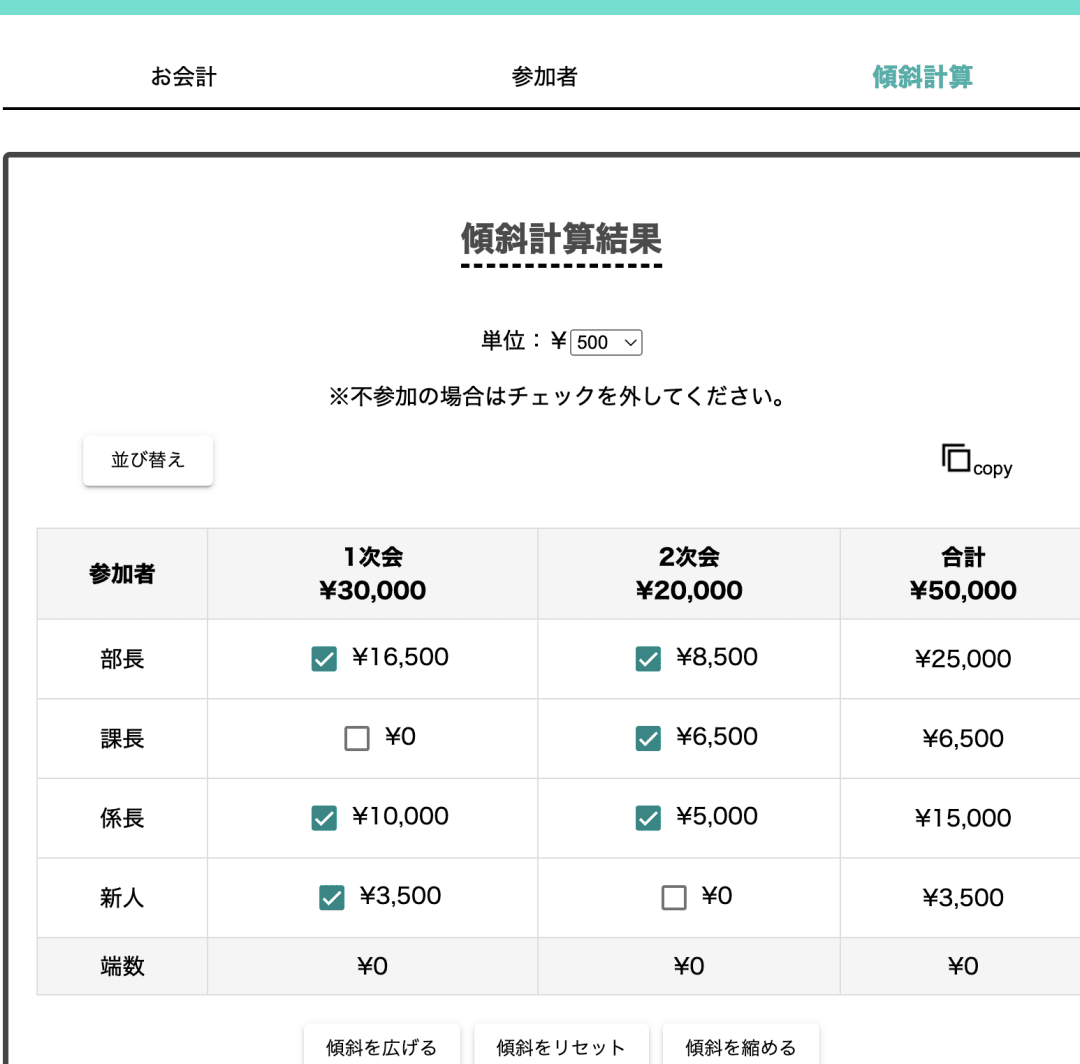The image size is (1080, 1064).
Task: Switch to the お会計 tab
Action: tap(183, 77)
